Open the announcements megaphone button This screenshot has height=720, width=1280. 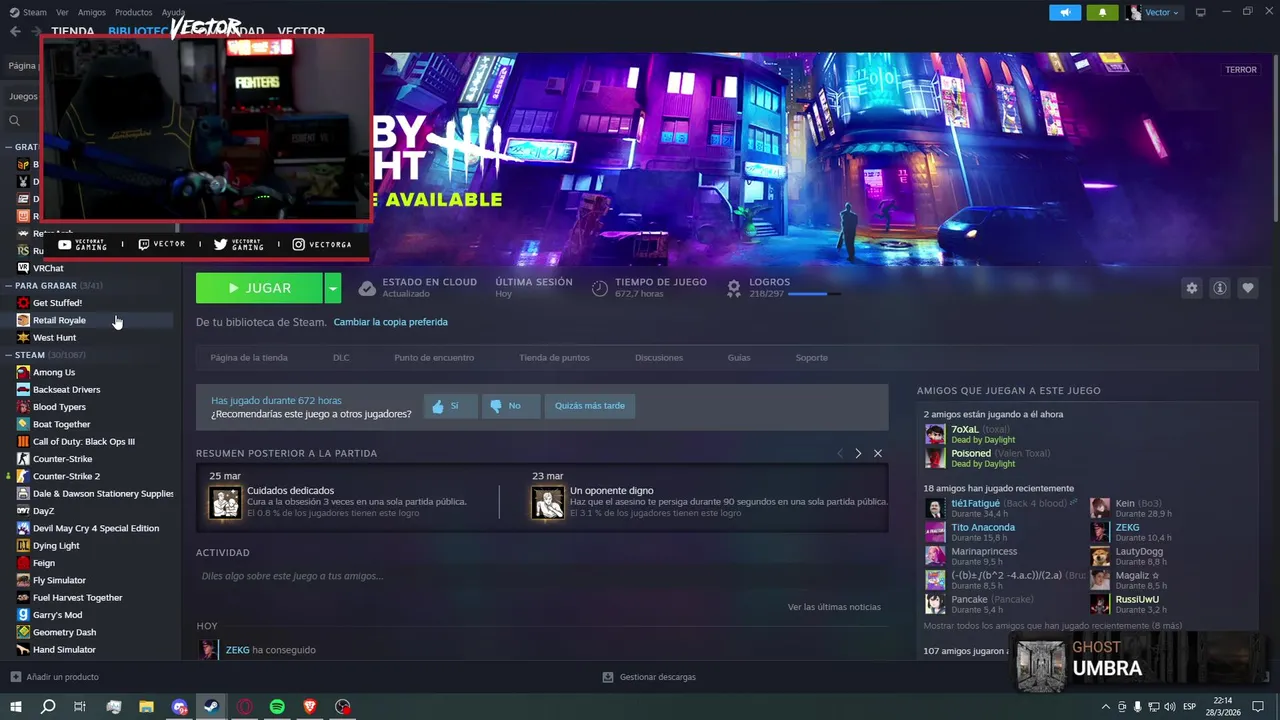(x=1065, y=12)
